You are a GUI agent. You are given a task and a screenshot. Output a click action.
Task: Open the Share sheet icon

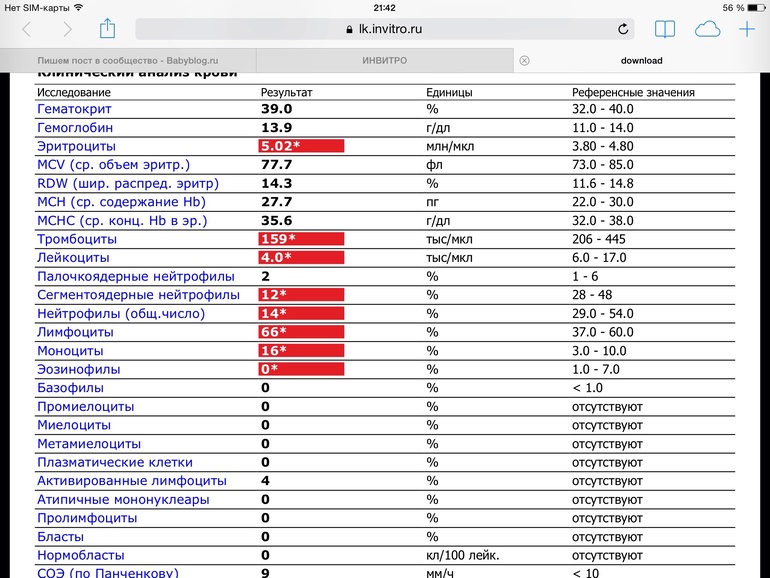tap(108, 29)
